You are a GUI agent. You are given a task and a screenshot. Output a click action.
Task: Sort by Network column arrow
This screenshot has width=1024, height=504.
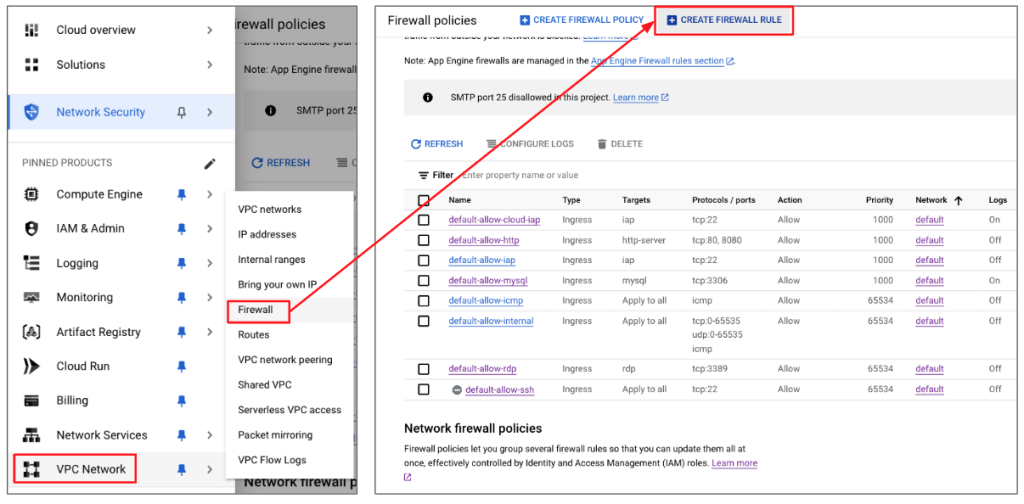tap(958, 200)
